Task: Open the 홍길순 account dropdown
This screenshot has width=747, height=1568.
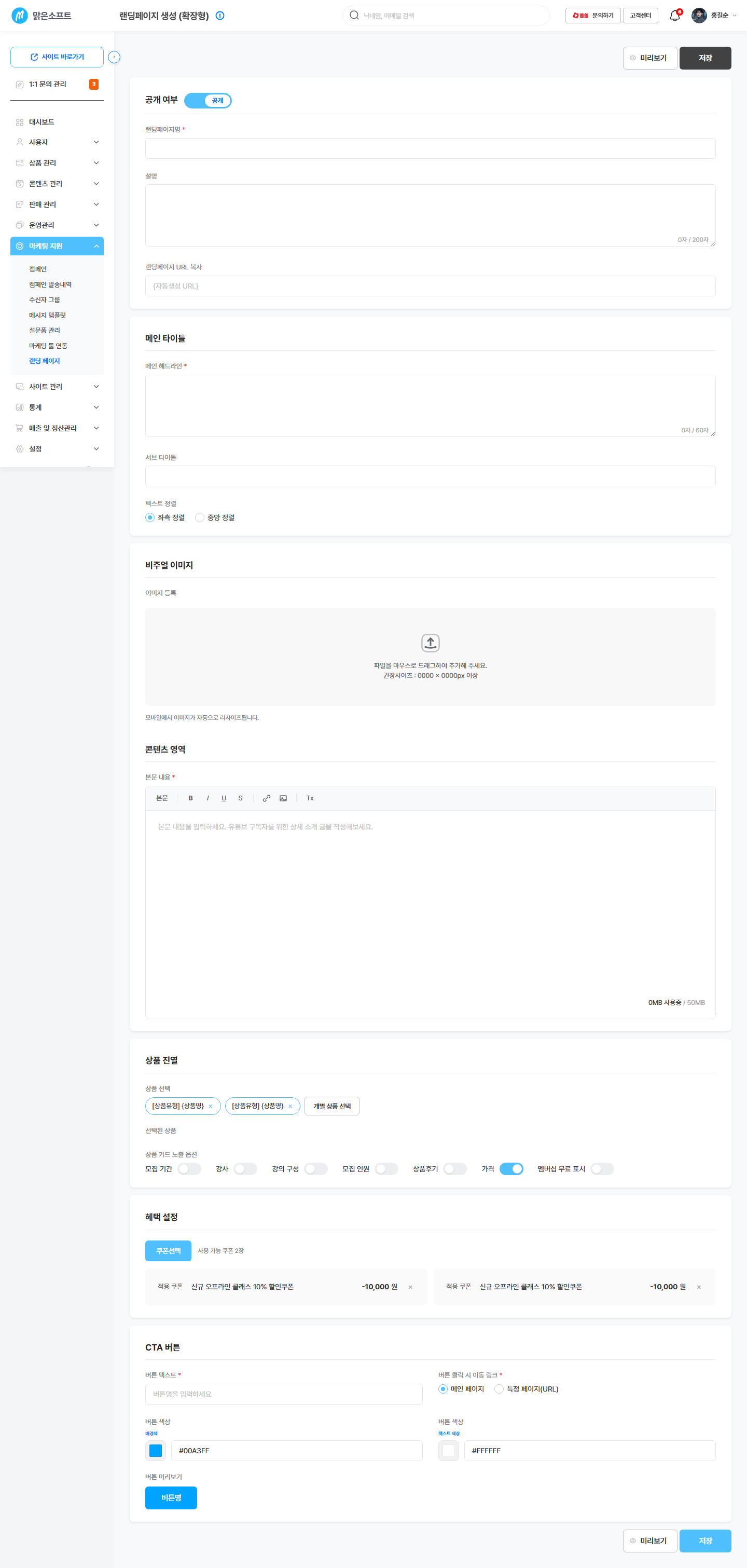Action: coord(734,16)
